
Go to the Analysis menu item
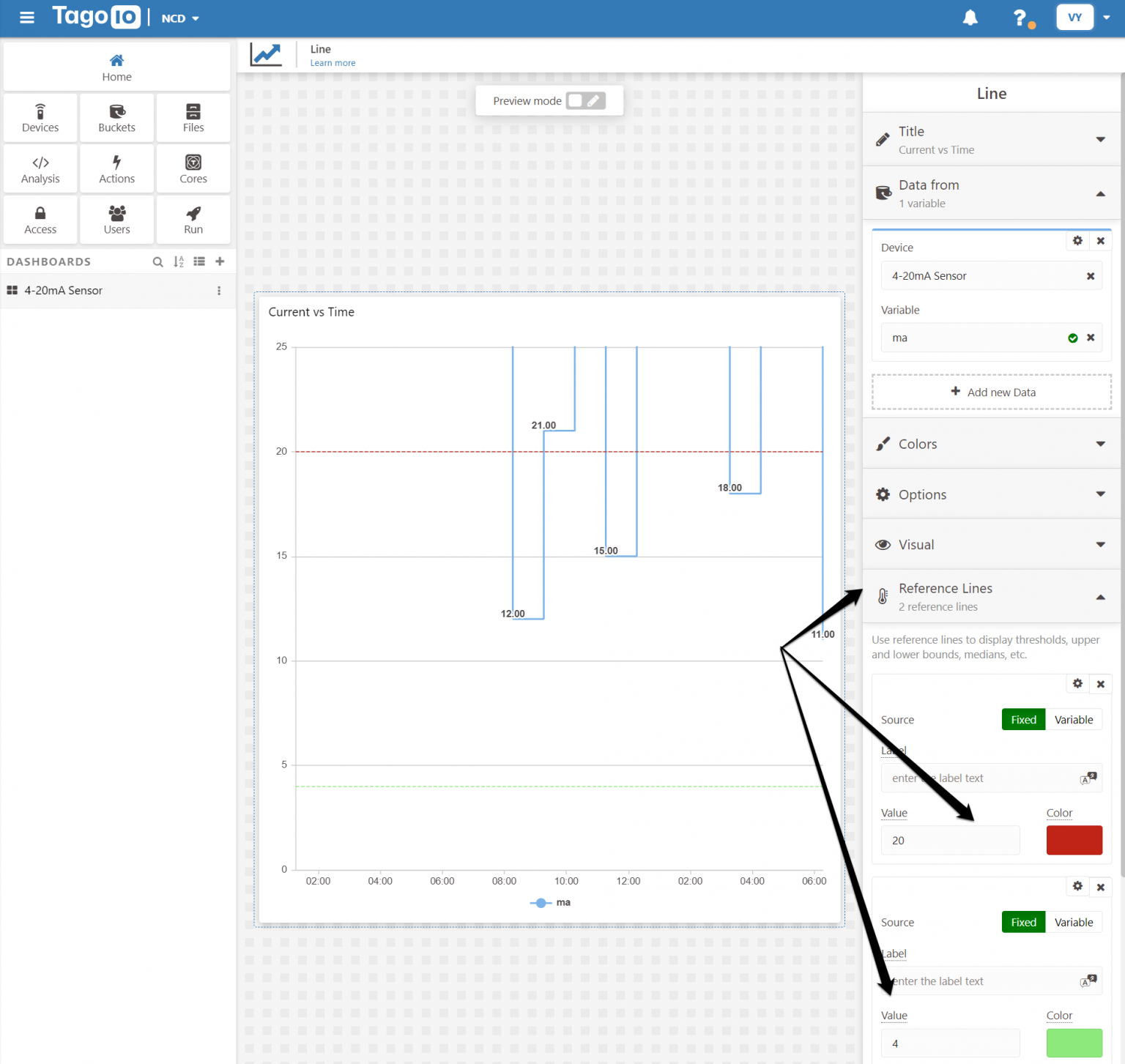(40, 169)
